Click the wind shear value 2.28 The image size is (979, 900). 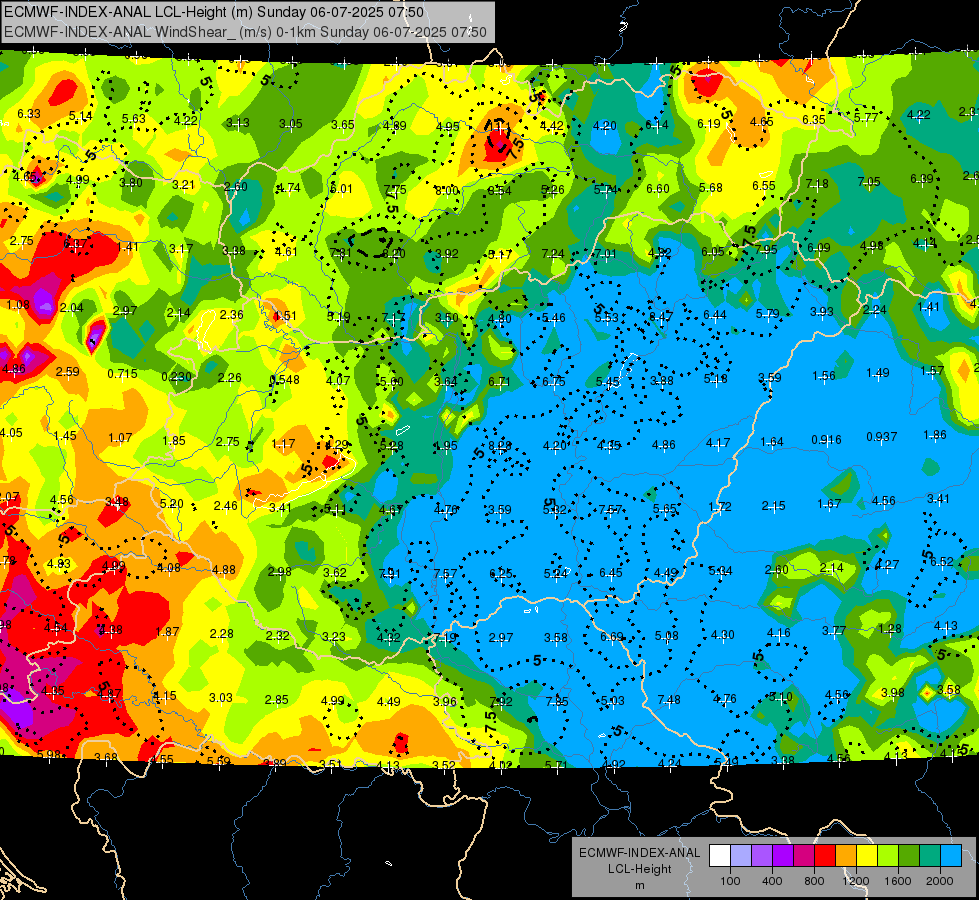[x=222, y=634]
